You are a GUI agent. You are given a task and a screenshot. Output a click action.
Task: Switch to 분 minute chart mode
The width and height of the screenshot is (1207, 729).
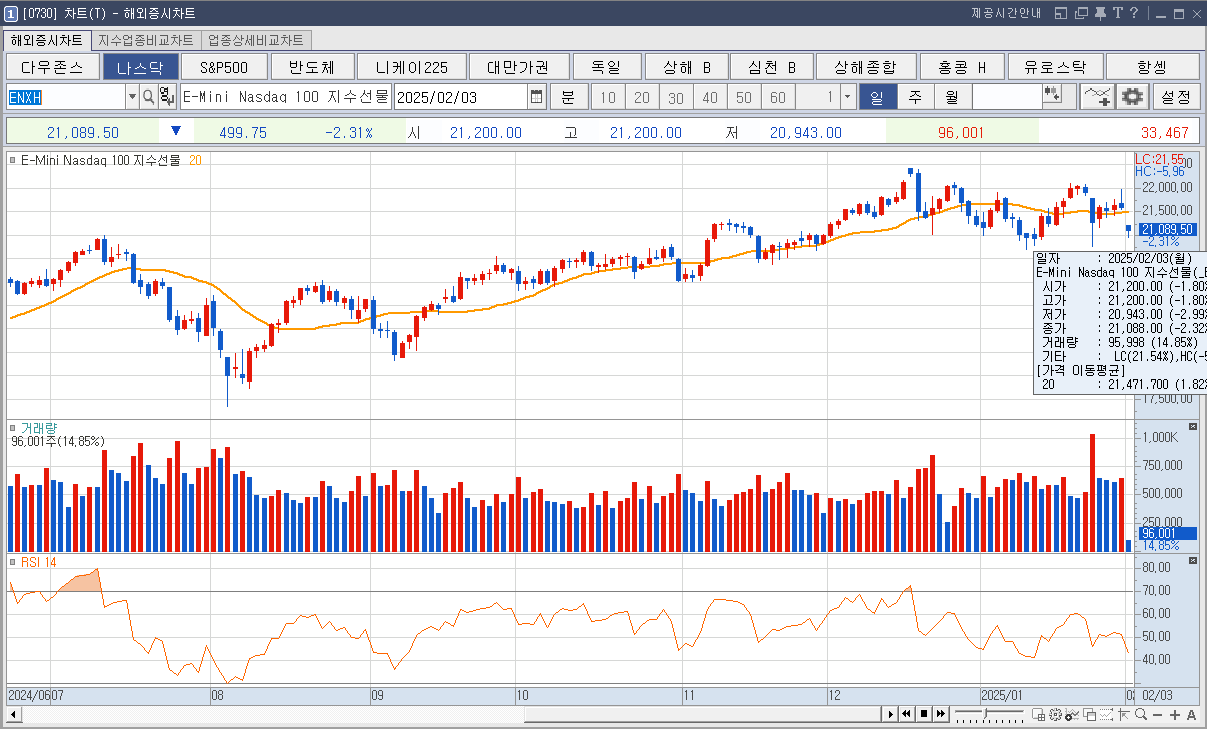point(568,97)
